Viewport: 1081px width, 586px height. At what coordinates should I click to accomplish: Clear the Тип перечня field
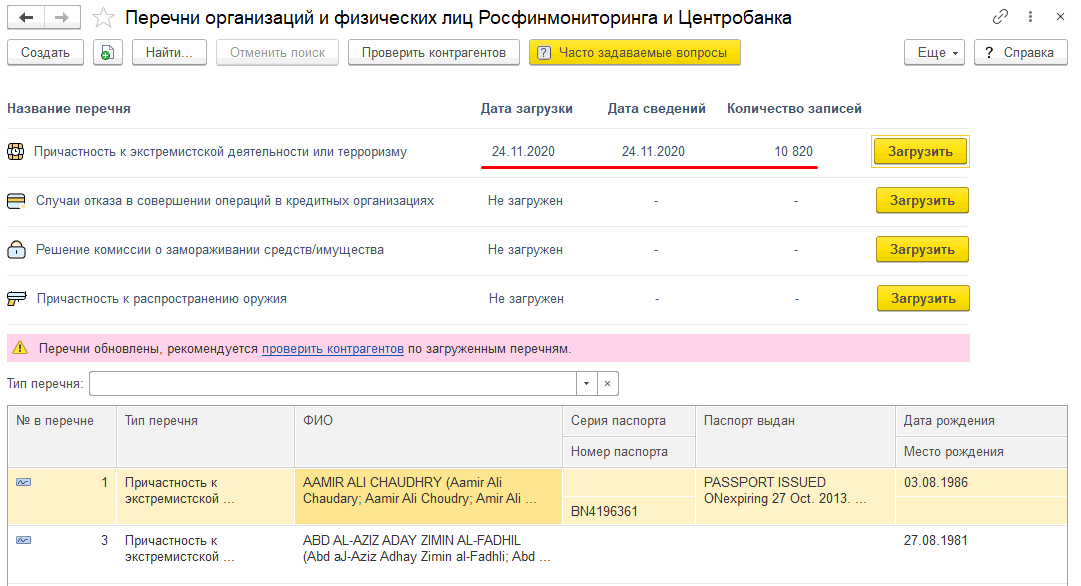click(607, 383)
